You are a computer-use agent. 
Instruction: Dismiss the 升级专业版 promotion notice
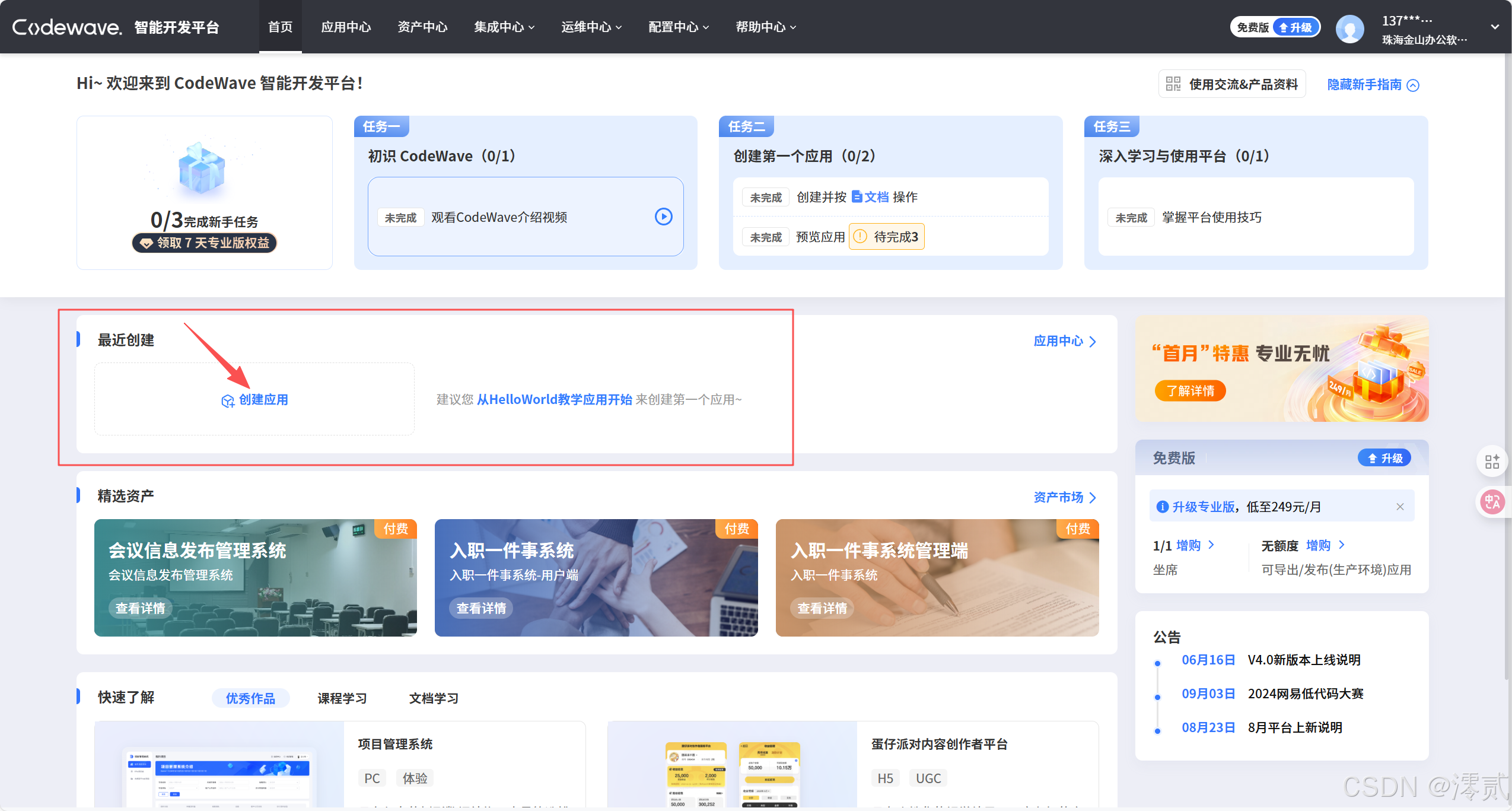(1400, 506)
